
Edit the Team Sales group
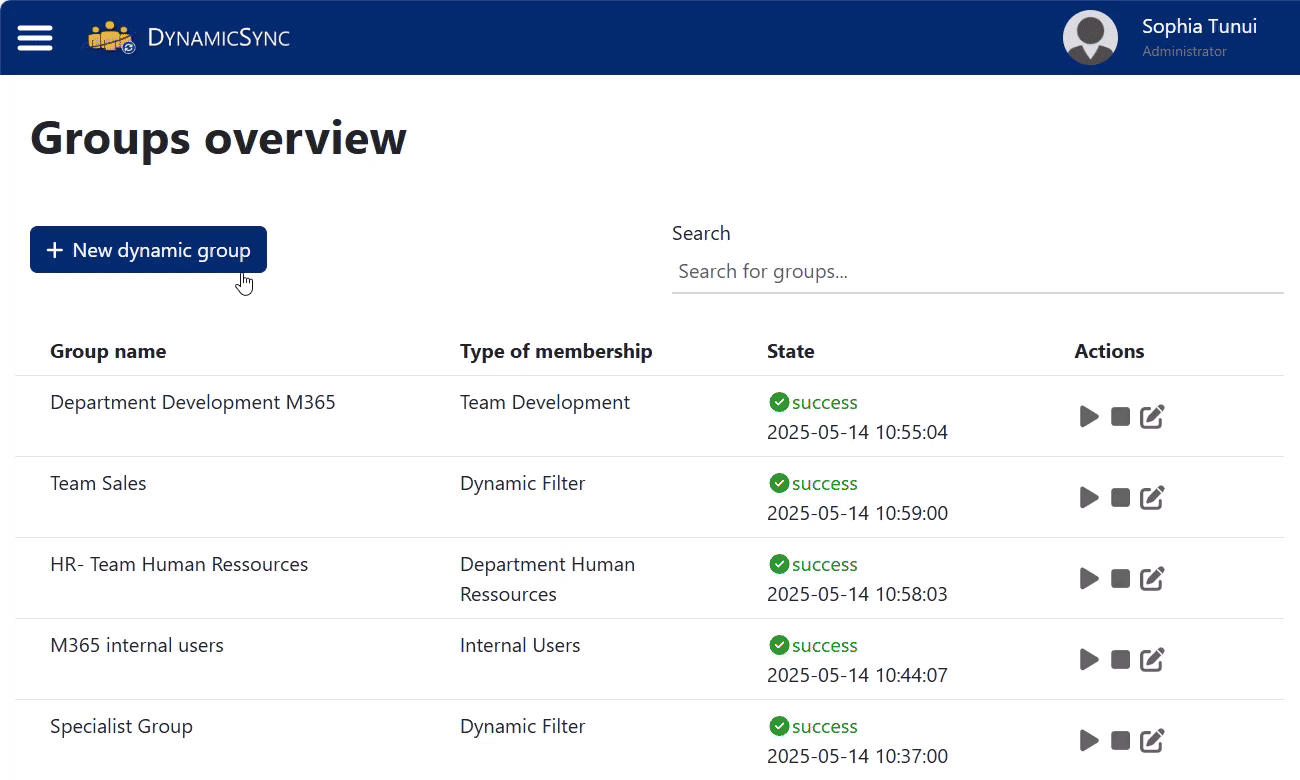[x=1152, y=497]
